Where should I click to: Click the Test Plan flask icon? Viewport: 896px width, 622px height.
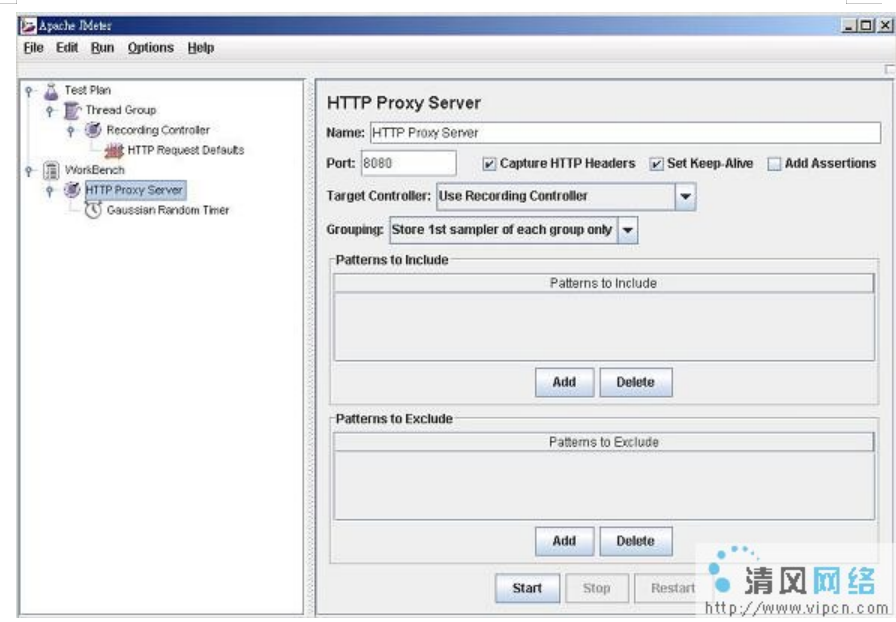(51, 91)
